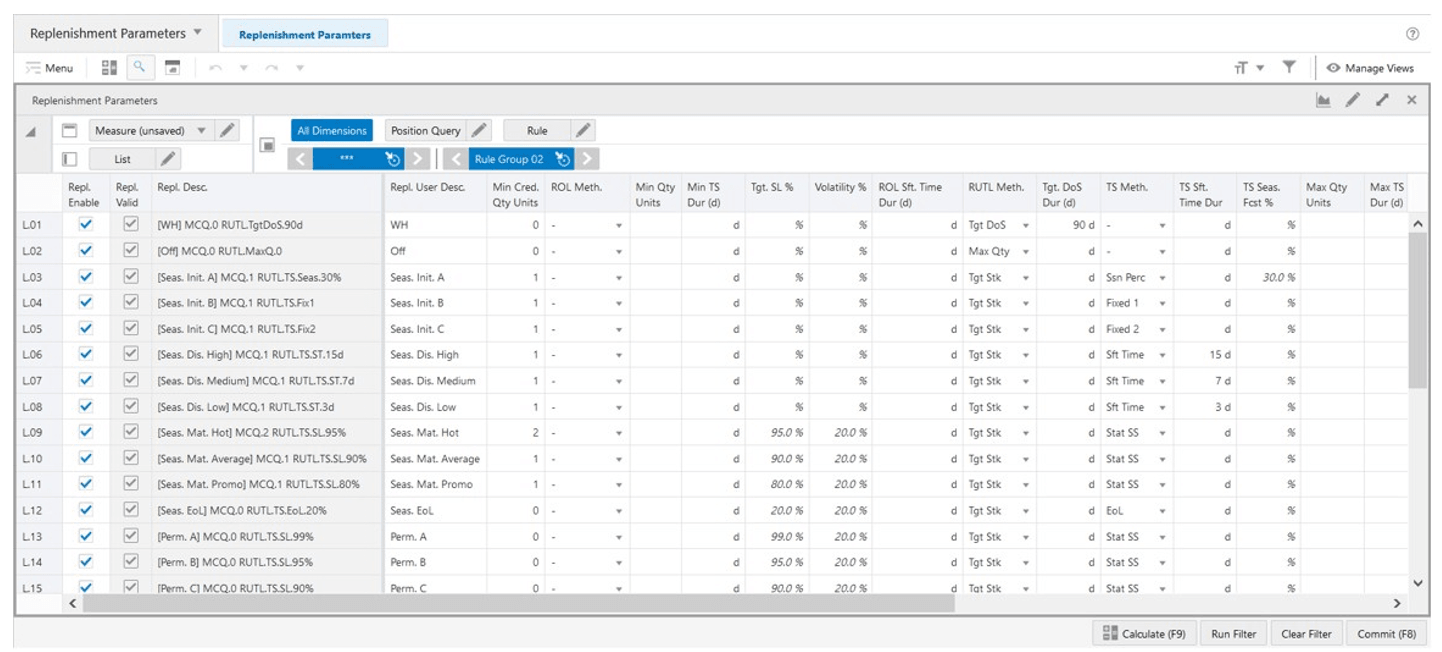Select the magnifier search icon in the toolbar
The image size is (1442, 652).
click(x=139, y=68)
